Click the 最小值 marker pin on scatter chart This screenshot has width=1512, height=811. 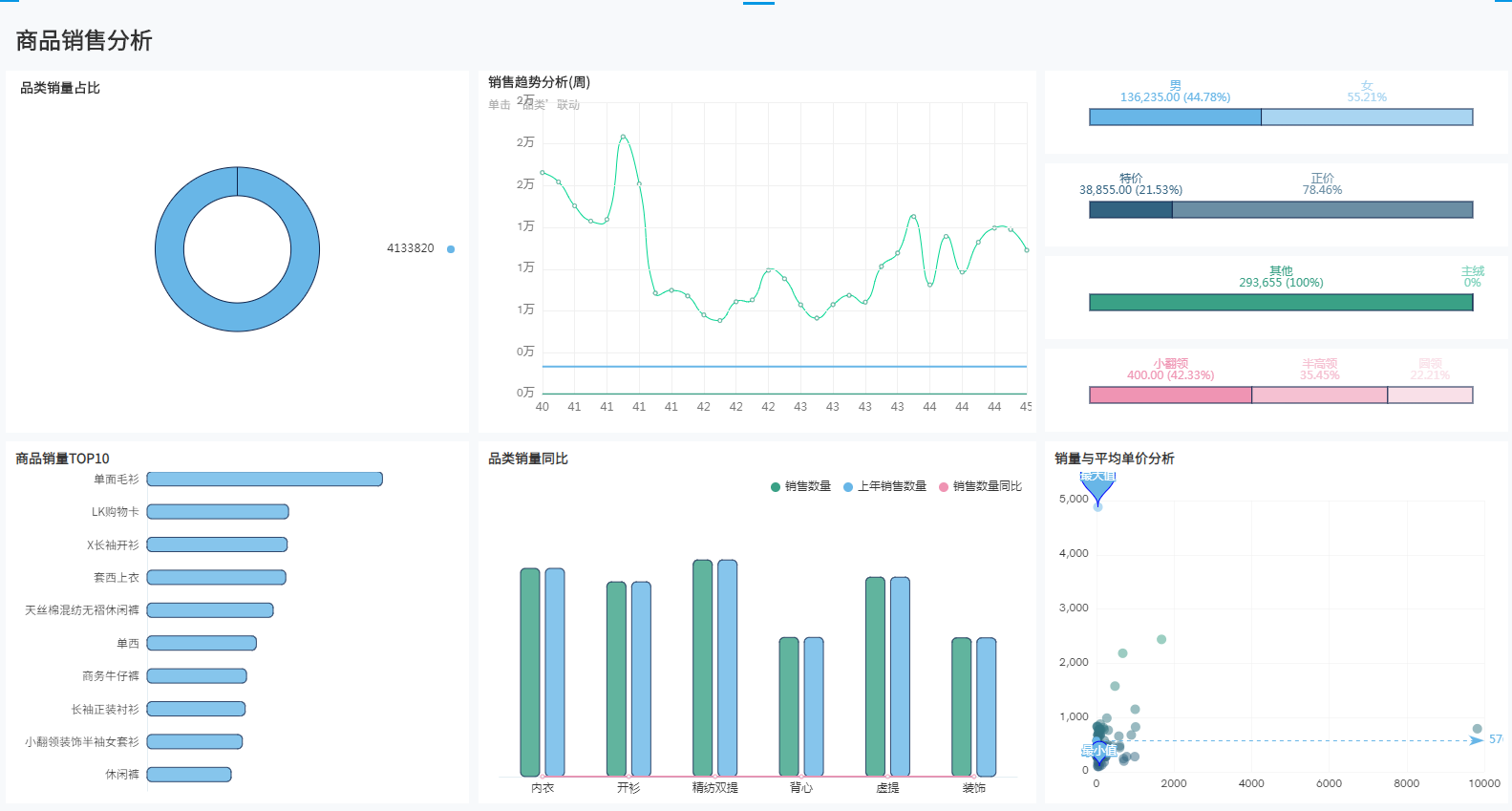[1098, 752]
